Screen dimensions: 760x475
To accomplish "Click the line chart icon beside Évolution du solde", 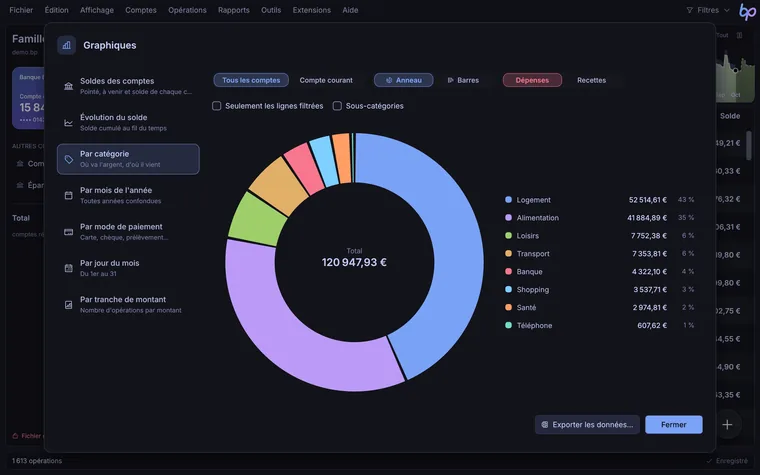I will (x=68, y=123).
